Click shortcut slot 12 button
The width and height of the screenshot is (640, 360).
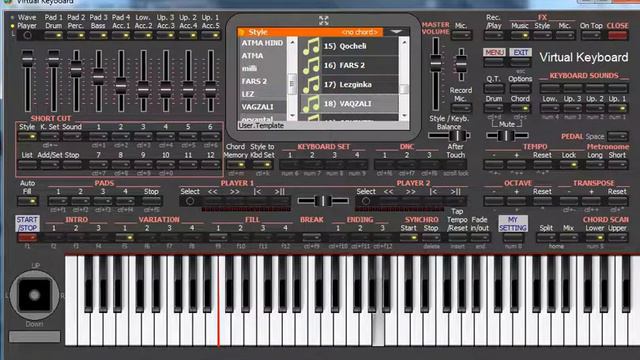210,165
